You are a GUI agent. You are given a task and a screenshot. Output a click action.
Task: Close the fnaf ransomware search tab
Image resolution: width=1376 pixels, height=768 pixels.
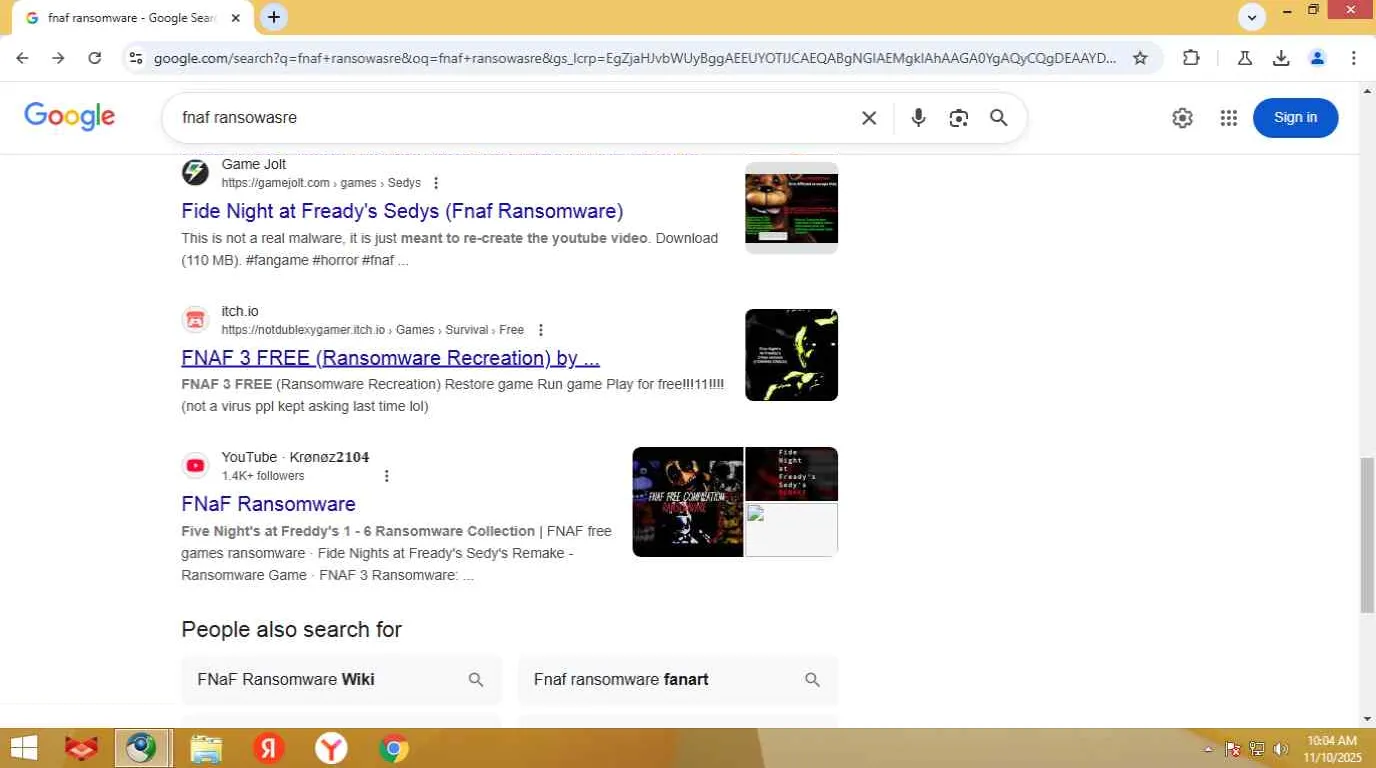pos(236,18)
